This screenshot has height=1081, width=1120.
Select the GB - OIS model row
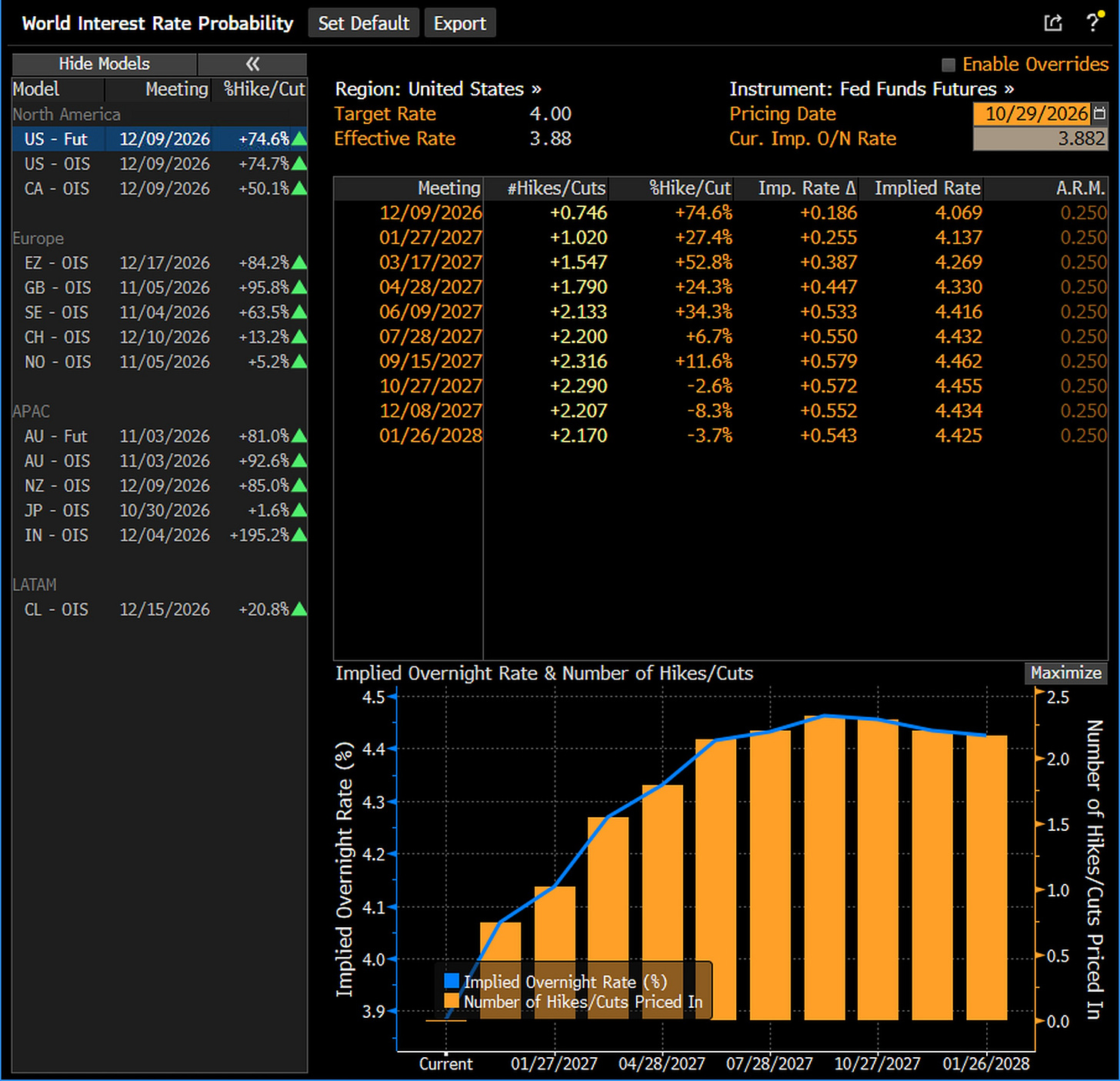pos(160,288)
